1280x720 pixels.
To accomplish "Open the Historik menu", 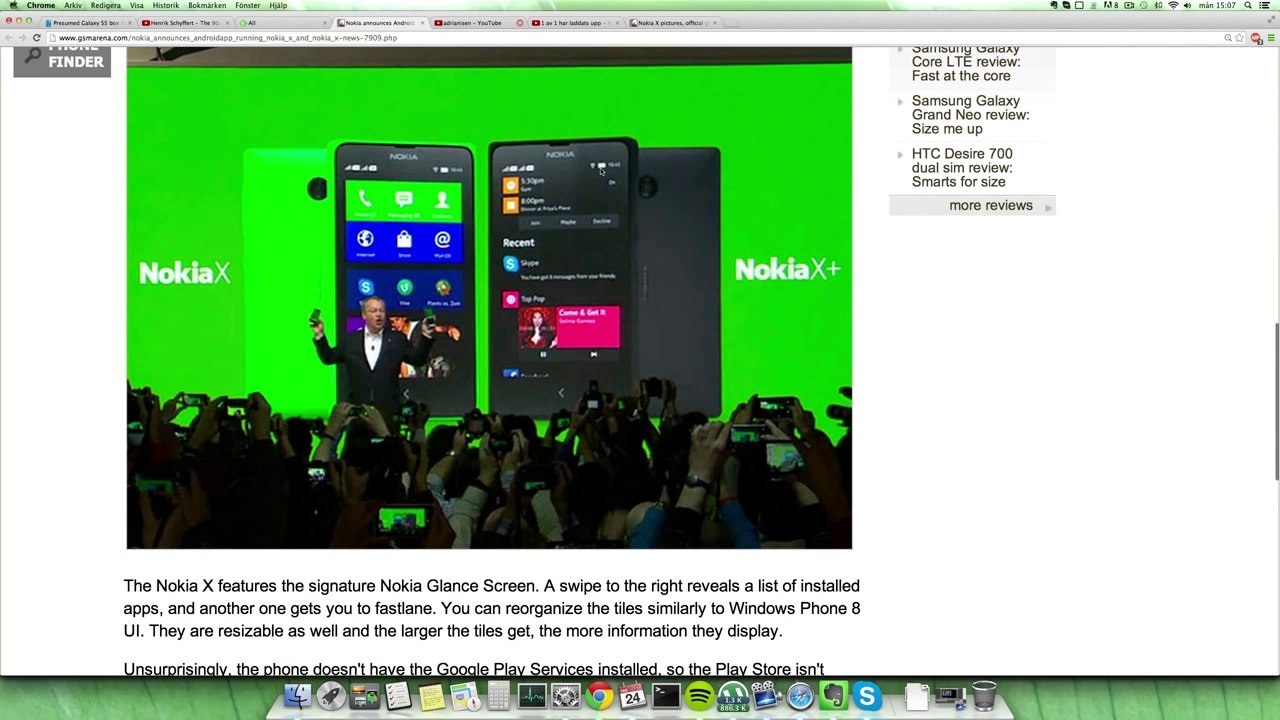I will [166, 5].
